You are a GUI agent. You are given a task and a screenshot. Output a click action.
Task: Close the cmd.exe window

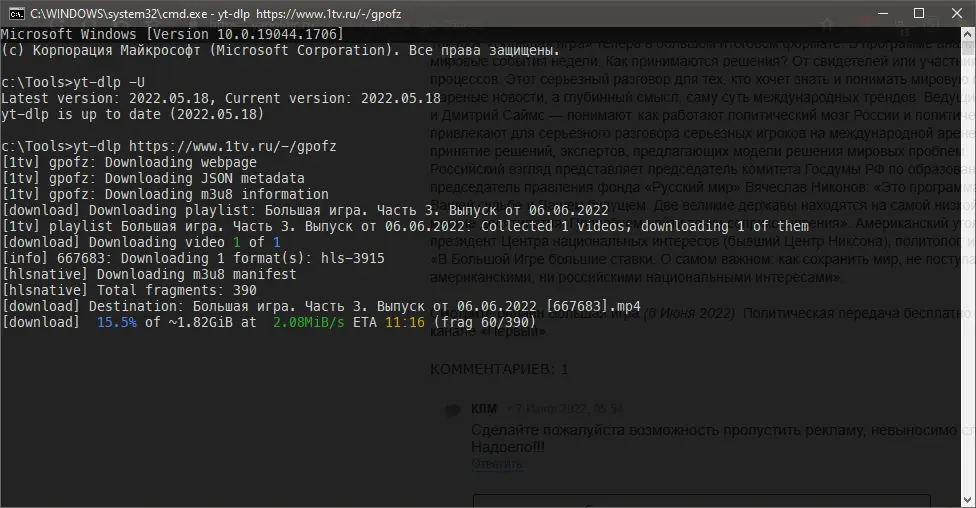coord(957,13)
